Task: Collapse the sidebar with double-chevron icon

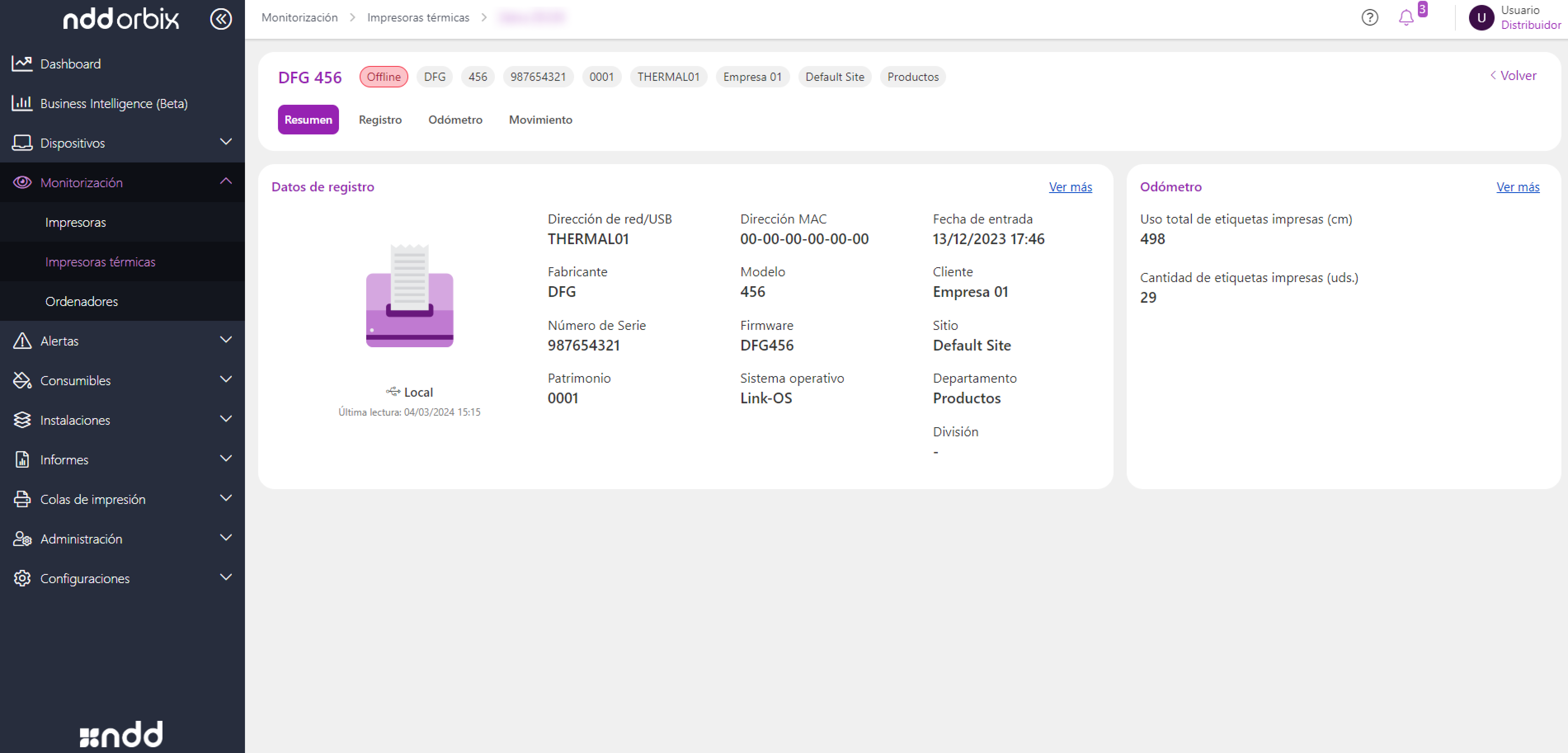Action: pos(220,19)
